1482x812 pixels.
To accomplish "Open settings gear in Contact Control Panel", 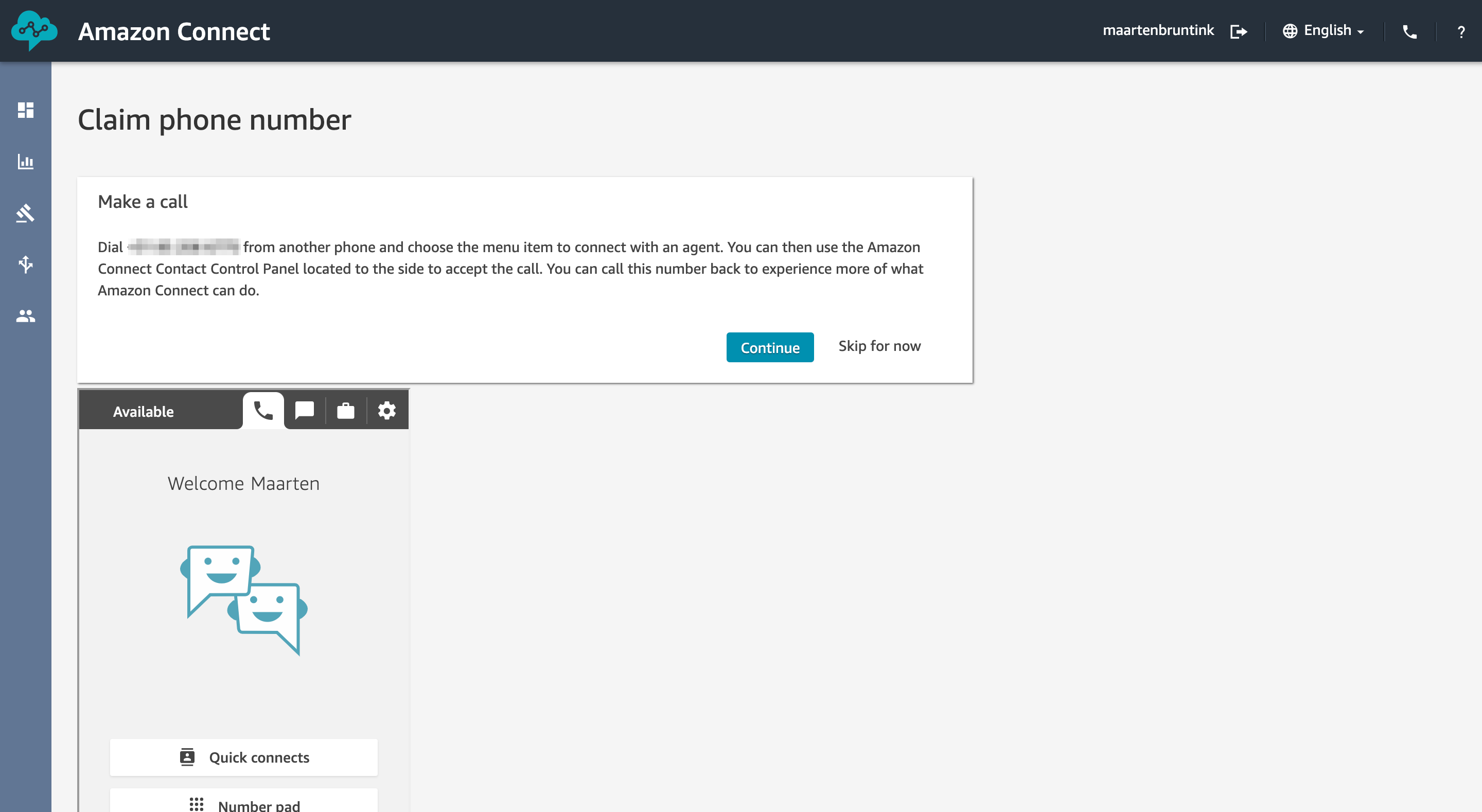I will 386,410.
